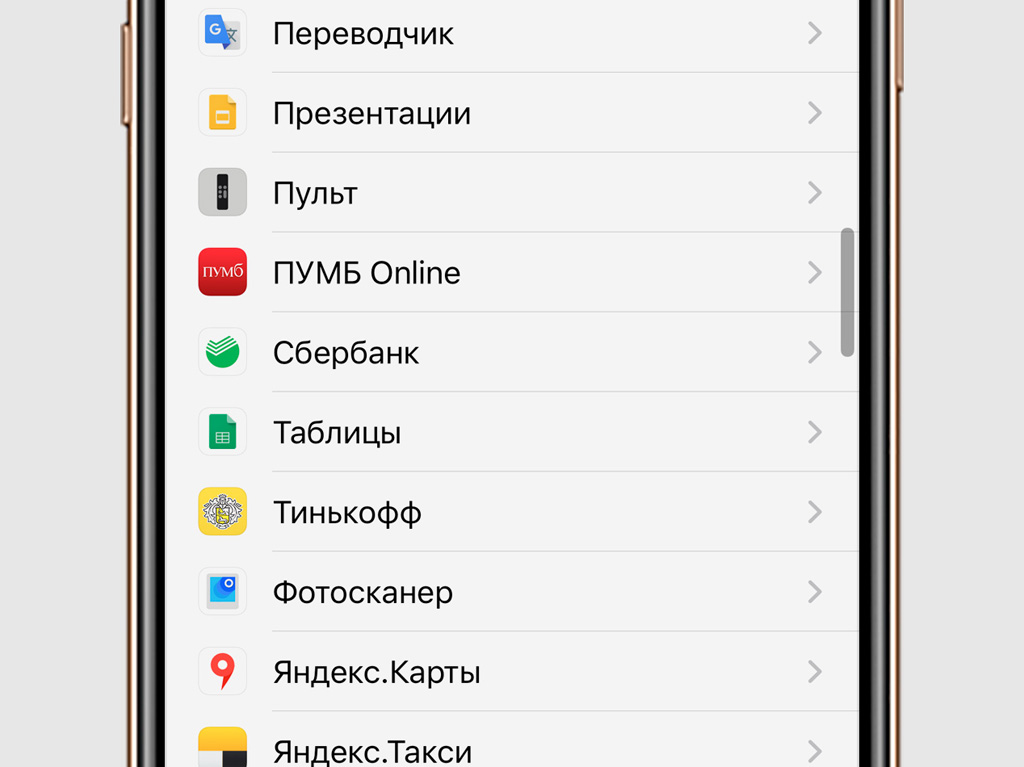
Task: Tap the yellow Тинькофф crest icon
Action: click(223, 512)
